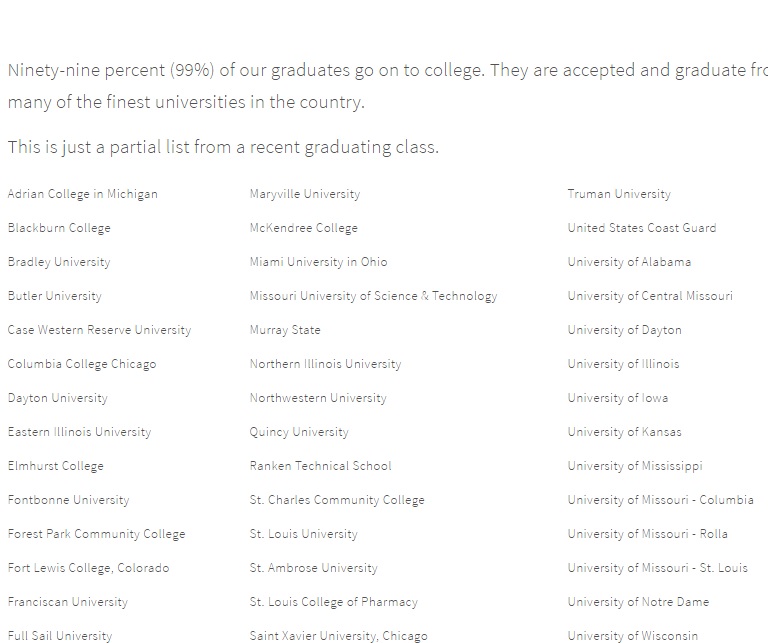Viewport: 768px width, 643px height.
Task: Click the Bradley University entry
Action: click(x=59, y=262)
